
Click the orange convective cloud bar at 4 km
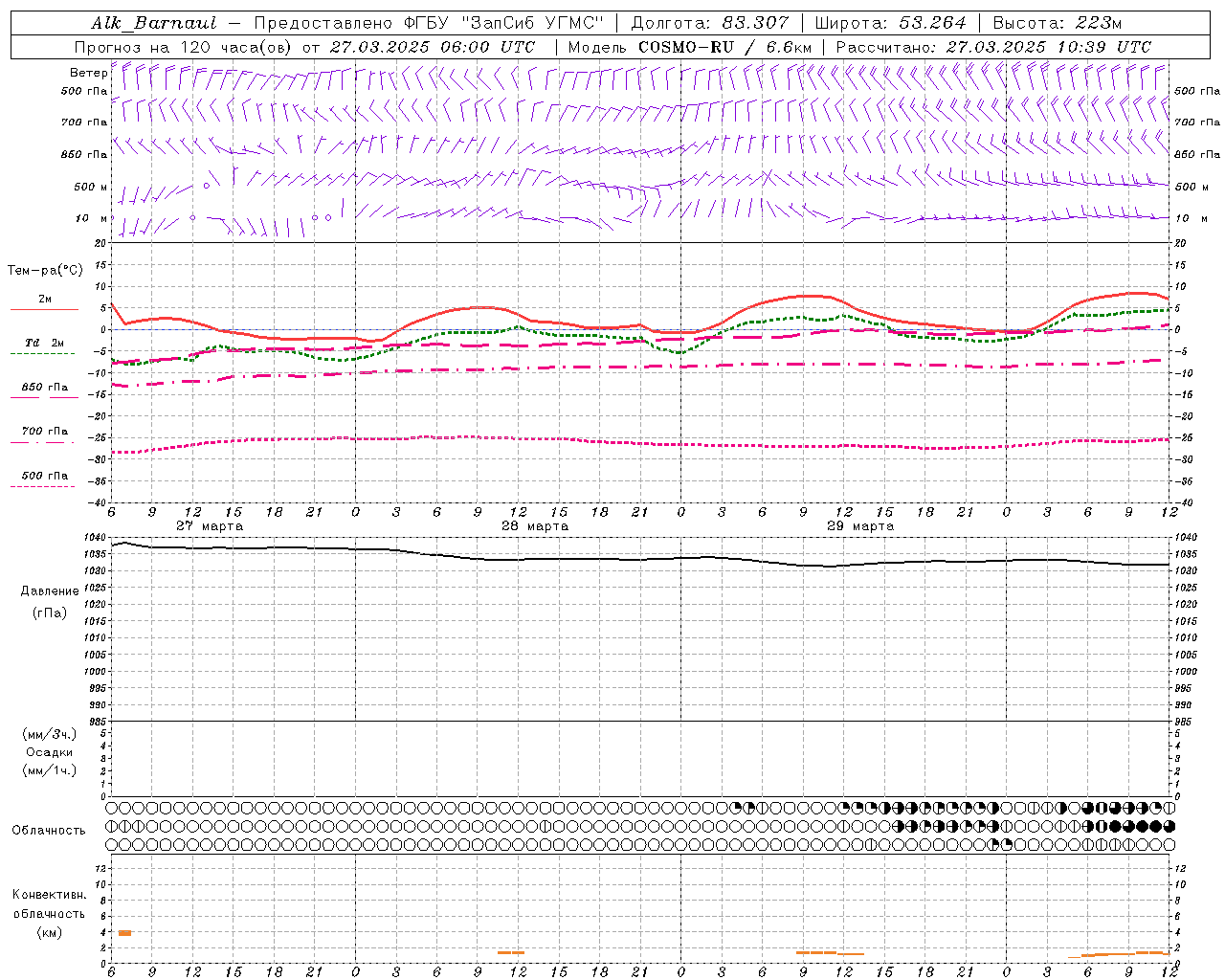coord(124,933)
